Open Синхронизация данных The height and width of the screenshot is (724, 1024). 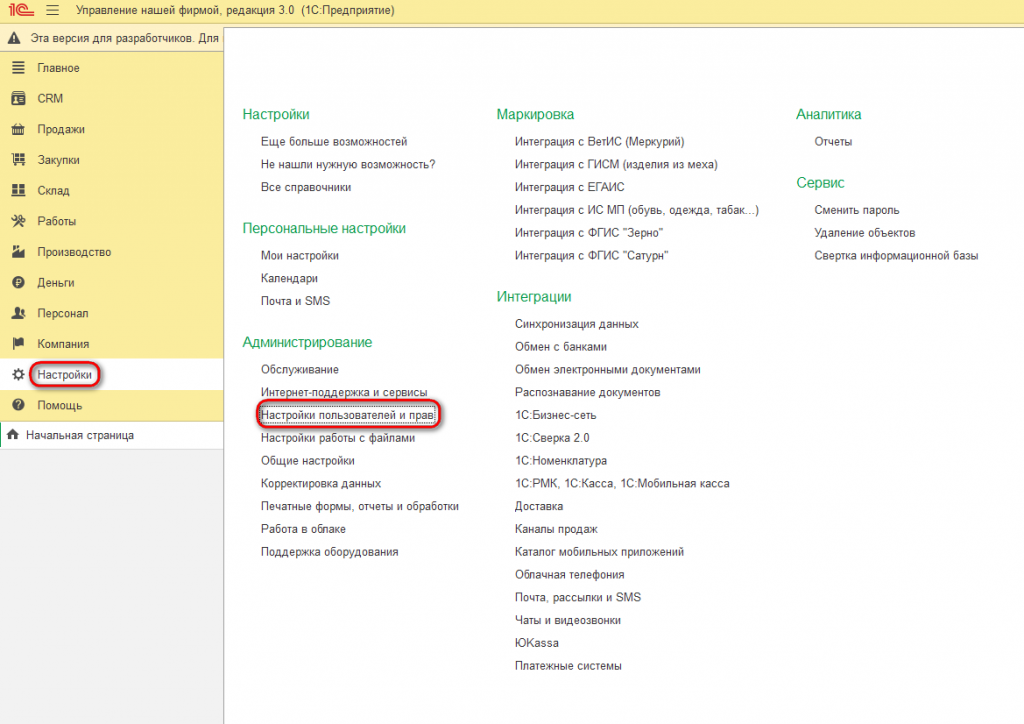click(x=577, y=324)
